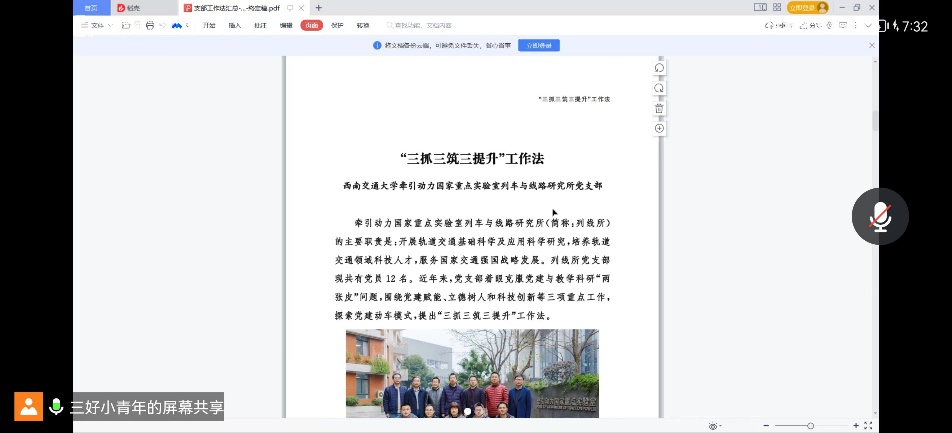952x433 pixels.
Task: Open the 文件 file menu dropdown
Action: [98, 25]
